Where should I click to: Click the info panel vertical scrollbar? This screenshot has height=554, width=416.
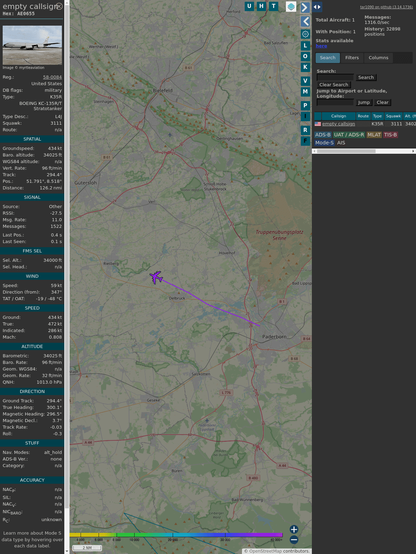(67, 277)
